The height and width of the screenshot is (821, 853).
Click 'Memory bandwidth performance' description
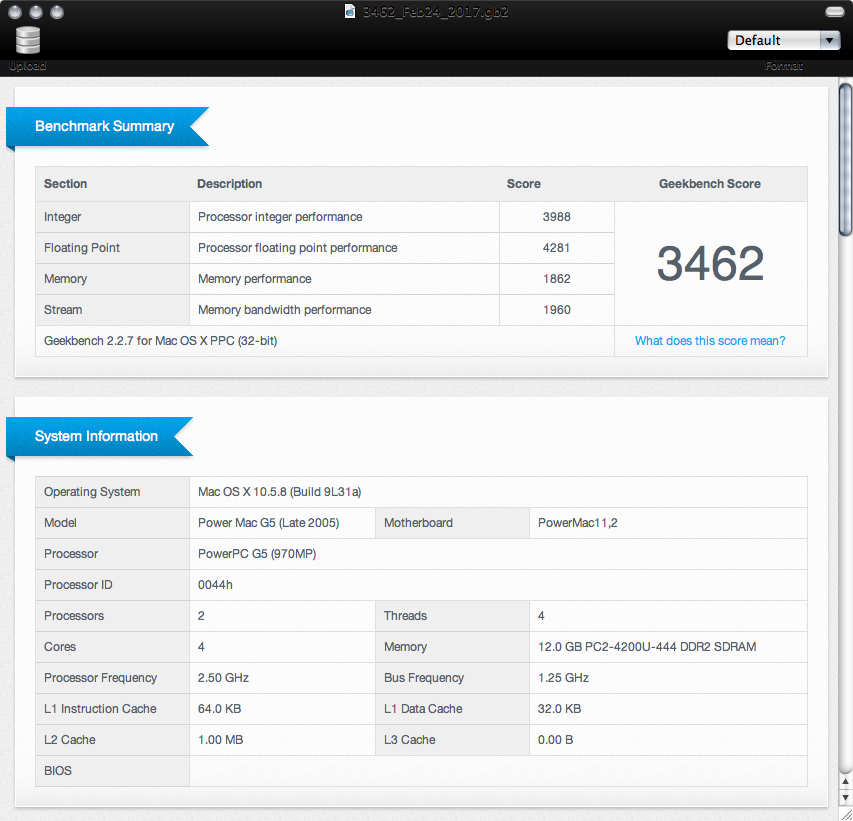click(x=285, y=310)
